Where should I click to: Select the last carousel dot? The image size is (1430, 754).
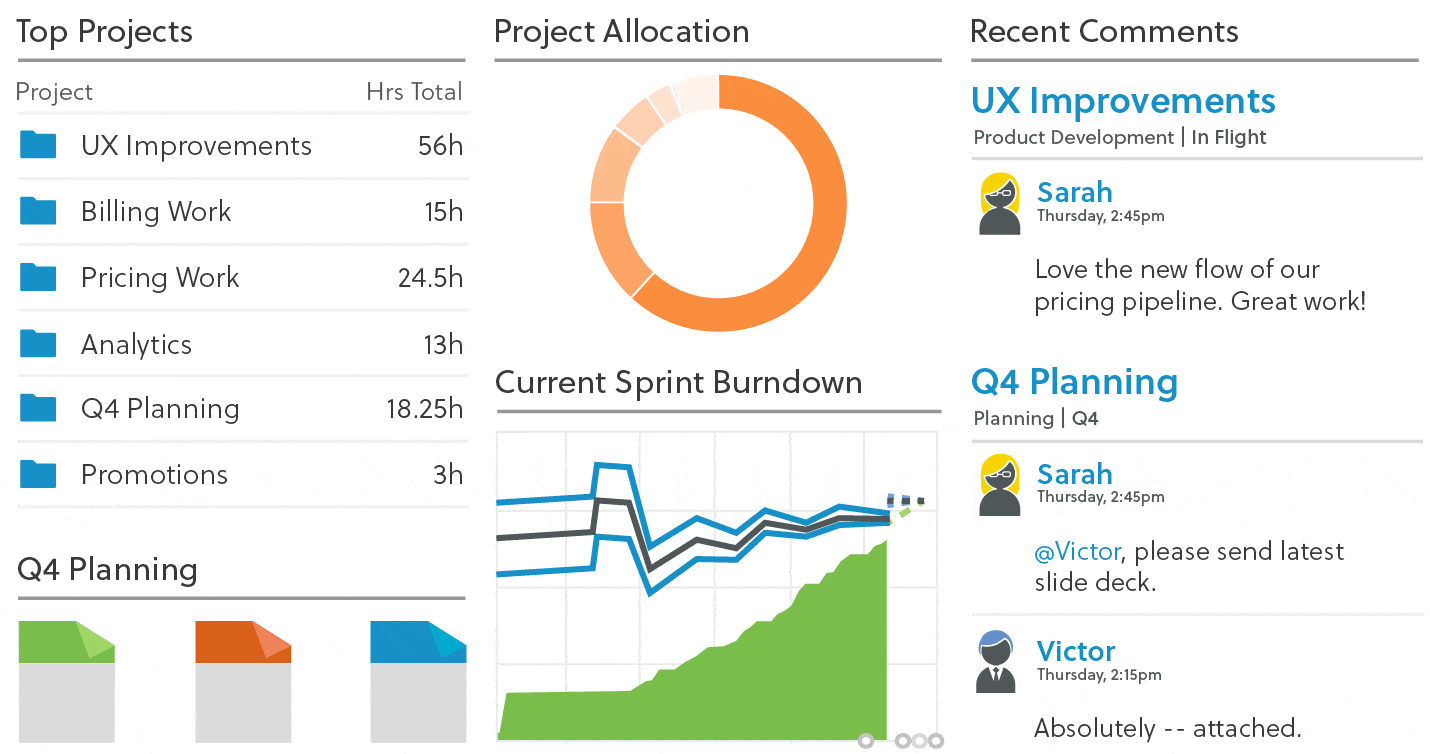click(937, 740)
